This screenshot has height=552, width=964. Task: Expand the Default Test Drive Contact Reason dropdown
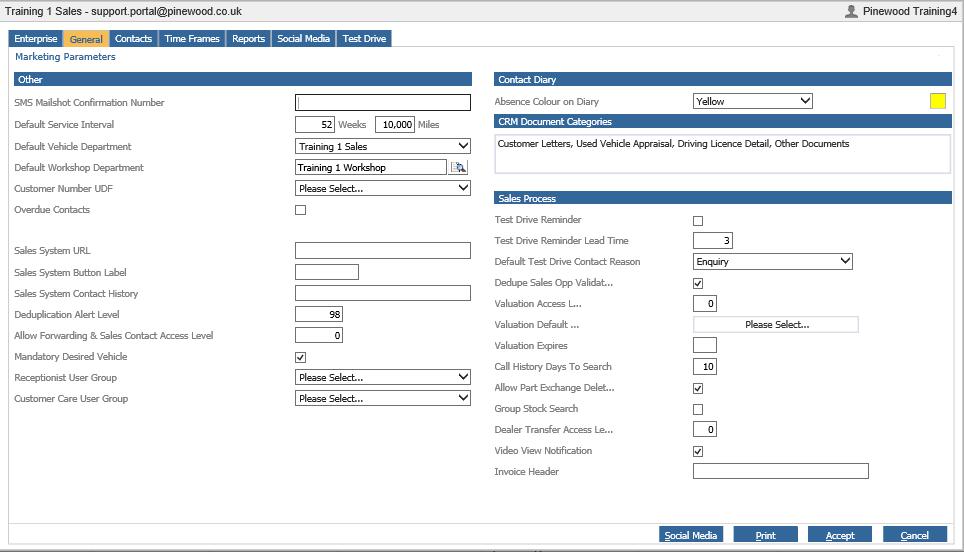(x=773, y=261)
